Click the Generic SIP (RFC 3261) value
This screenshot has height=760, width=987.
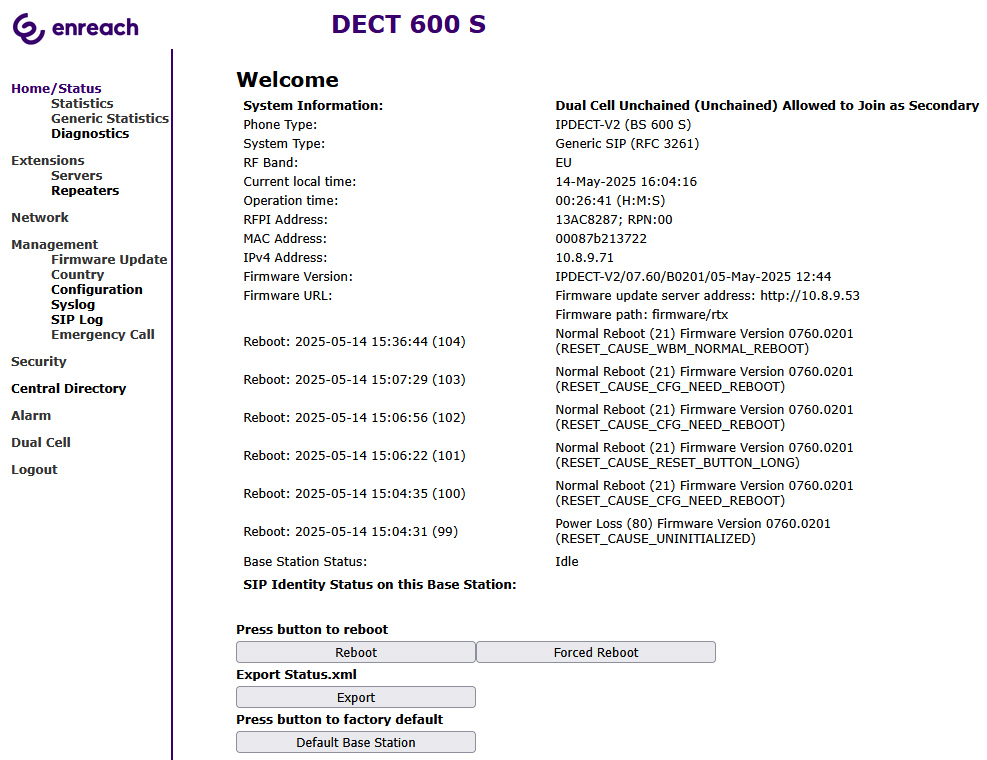[627, 144]
